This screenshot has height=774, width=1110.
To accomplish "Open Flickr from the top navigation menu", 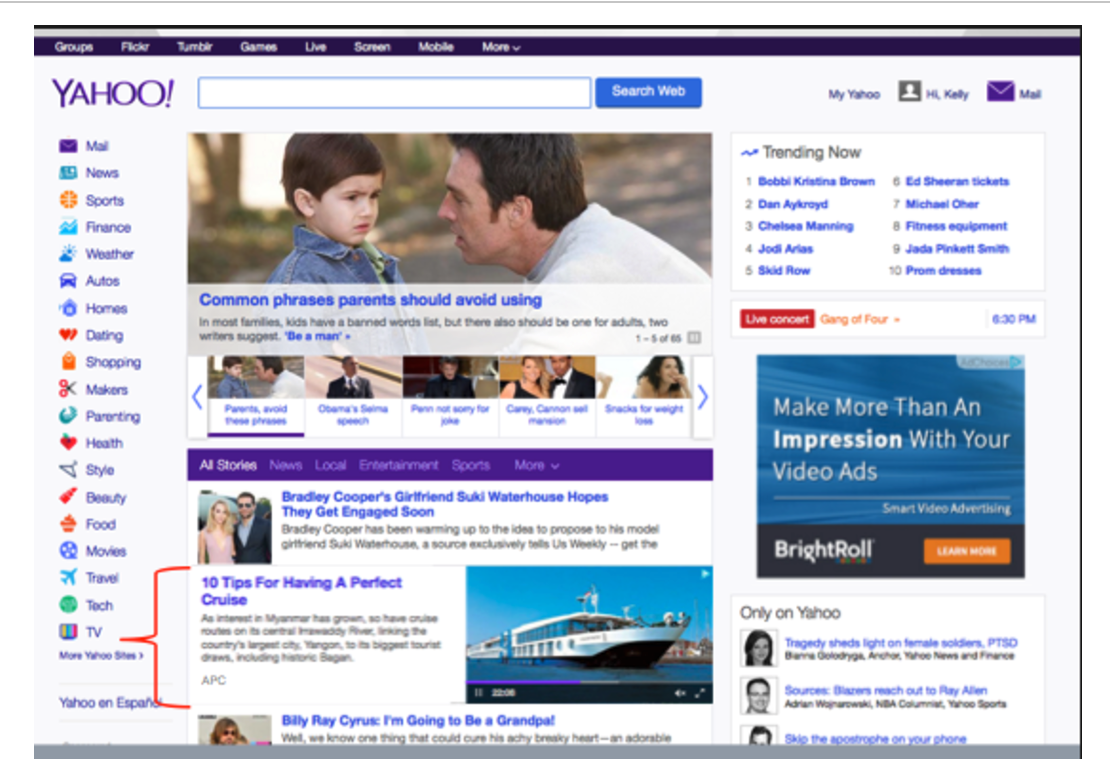I will coord(134,46).
